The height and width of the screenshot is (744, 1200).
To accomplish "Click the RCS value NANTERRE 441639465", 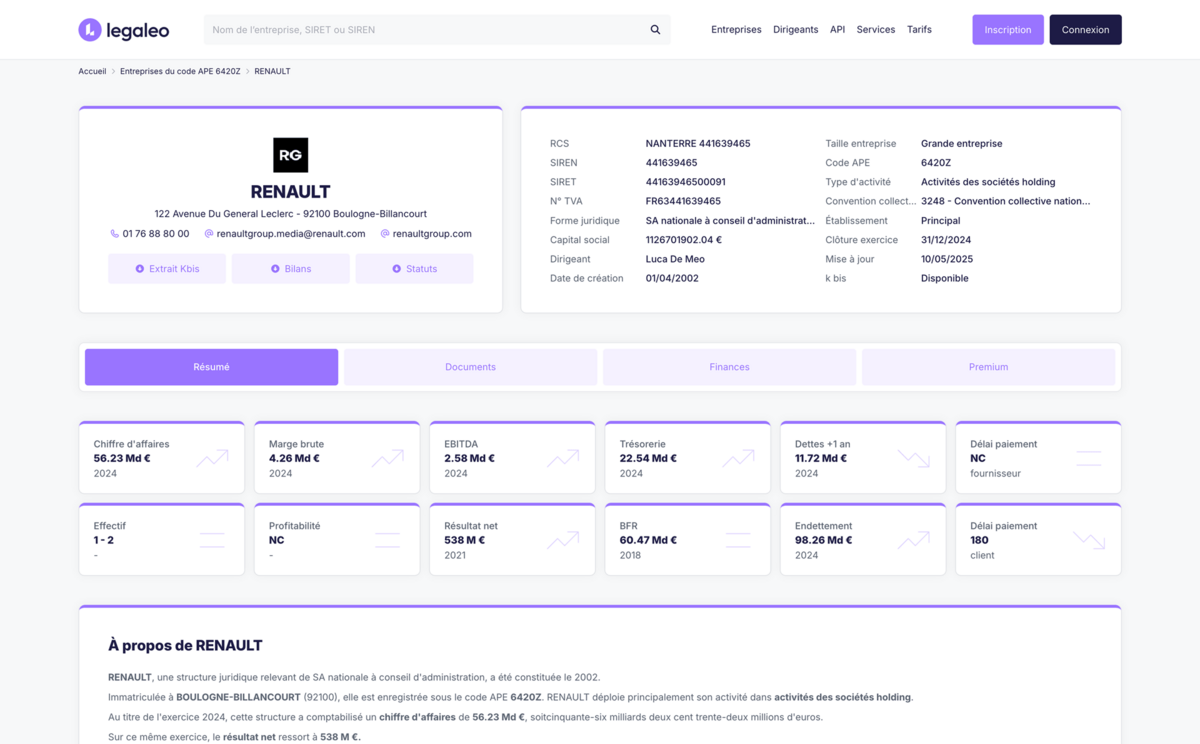I will click(698, 144).
